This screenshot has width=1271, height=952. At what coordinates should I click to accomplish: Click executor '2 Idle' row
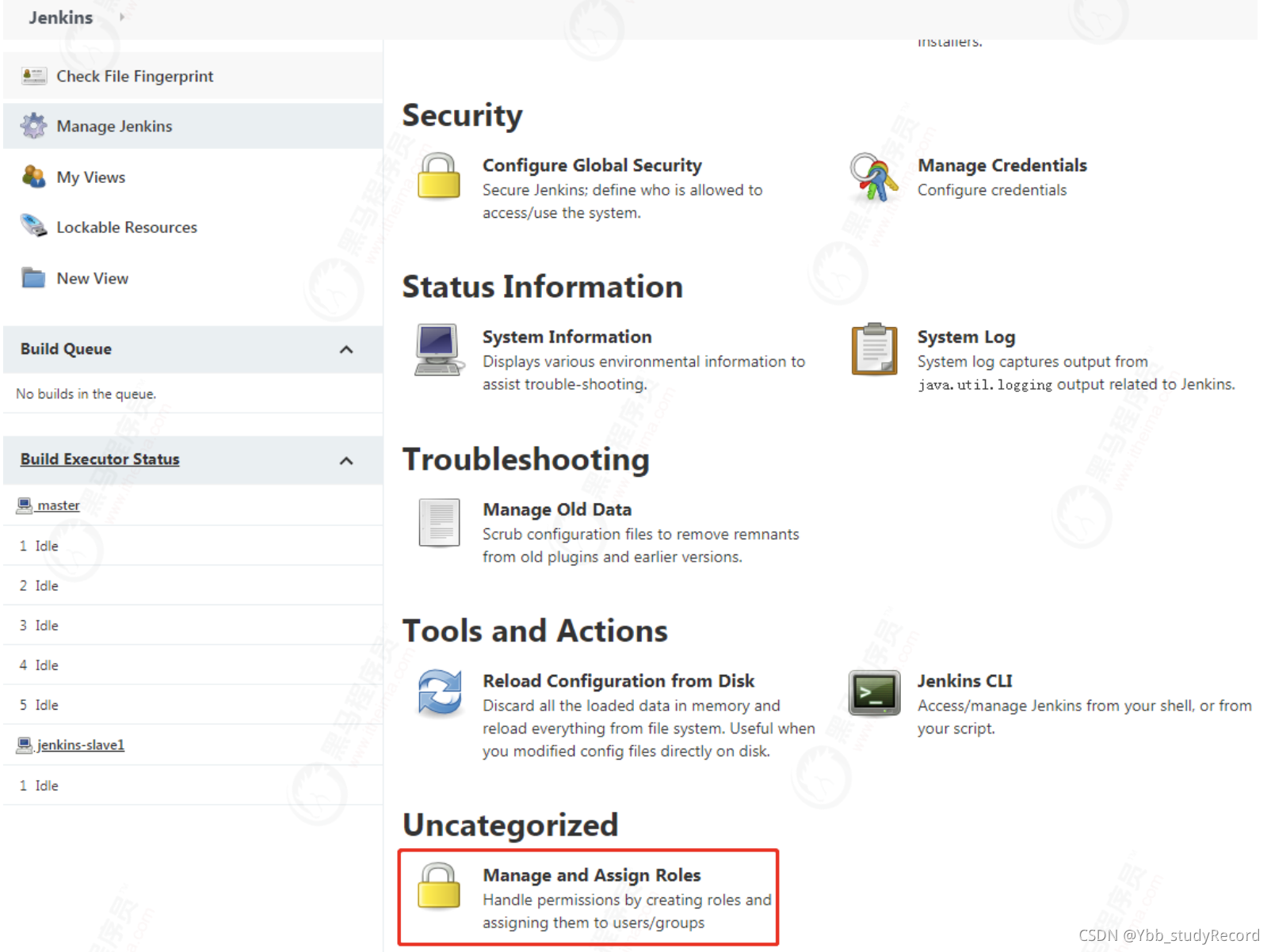(193, 585)
